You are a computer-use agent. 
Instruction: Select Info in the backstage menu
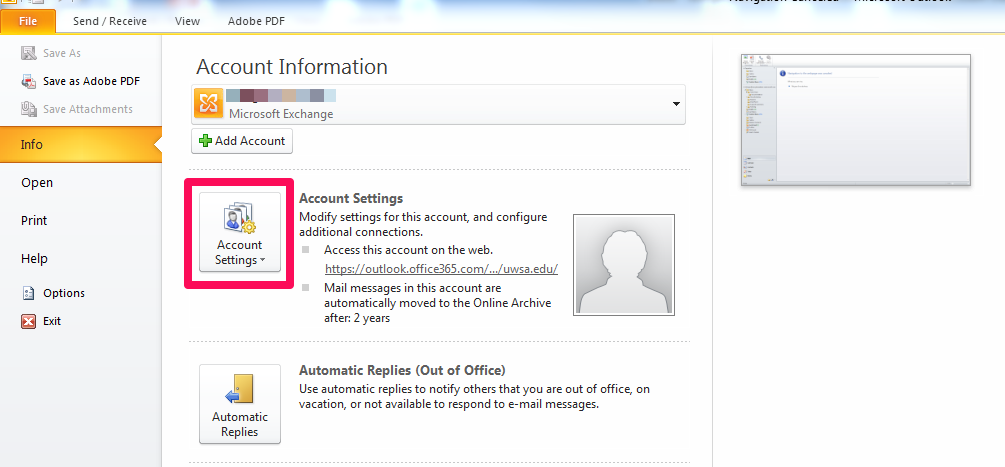coord(80,145)
